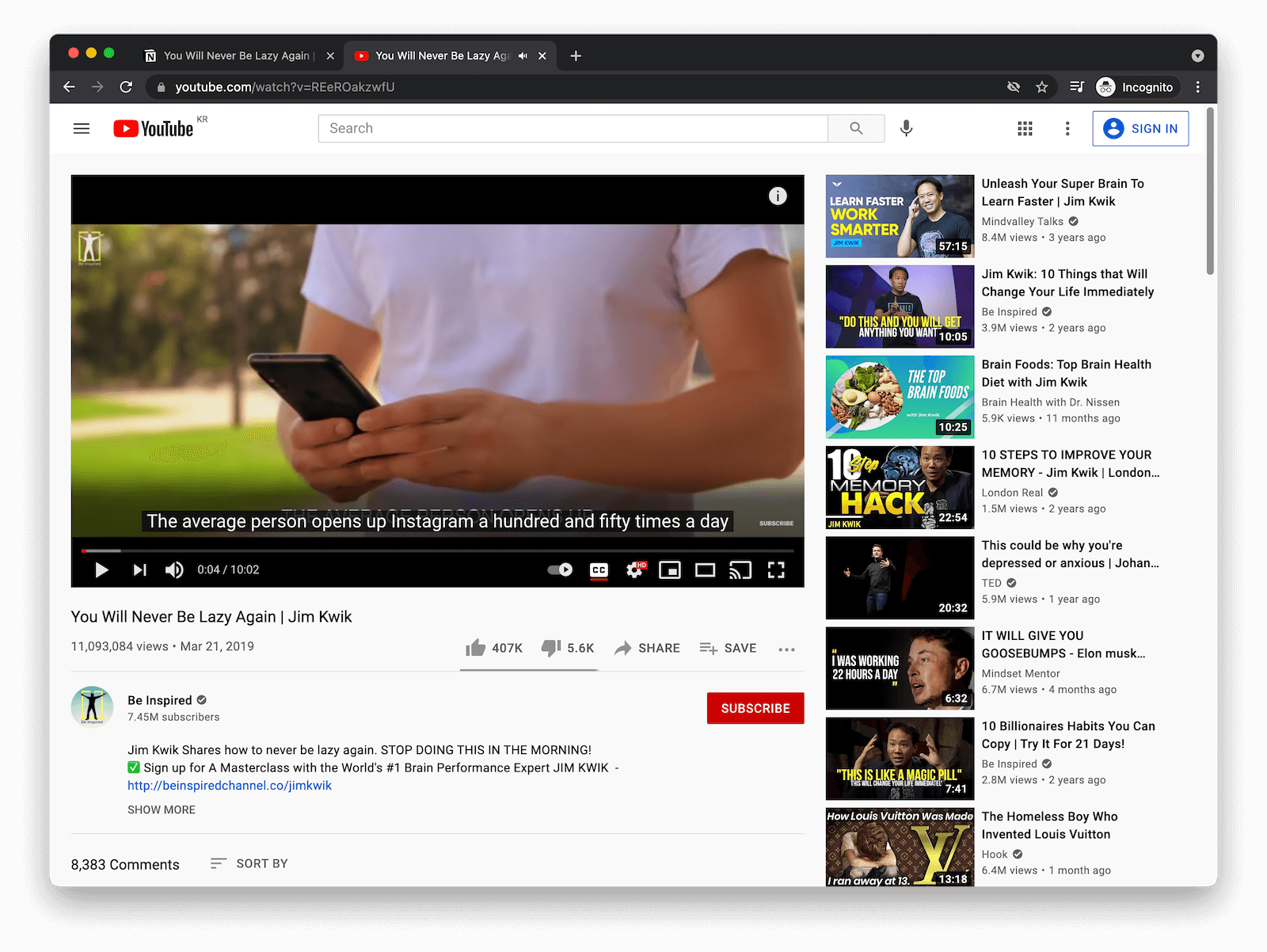Visit Mindvalley Talks channel name

[1022, 222]
